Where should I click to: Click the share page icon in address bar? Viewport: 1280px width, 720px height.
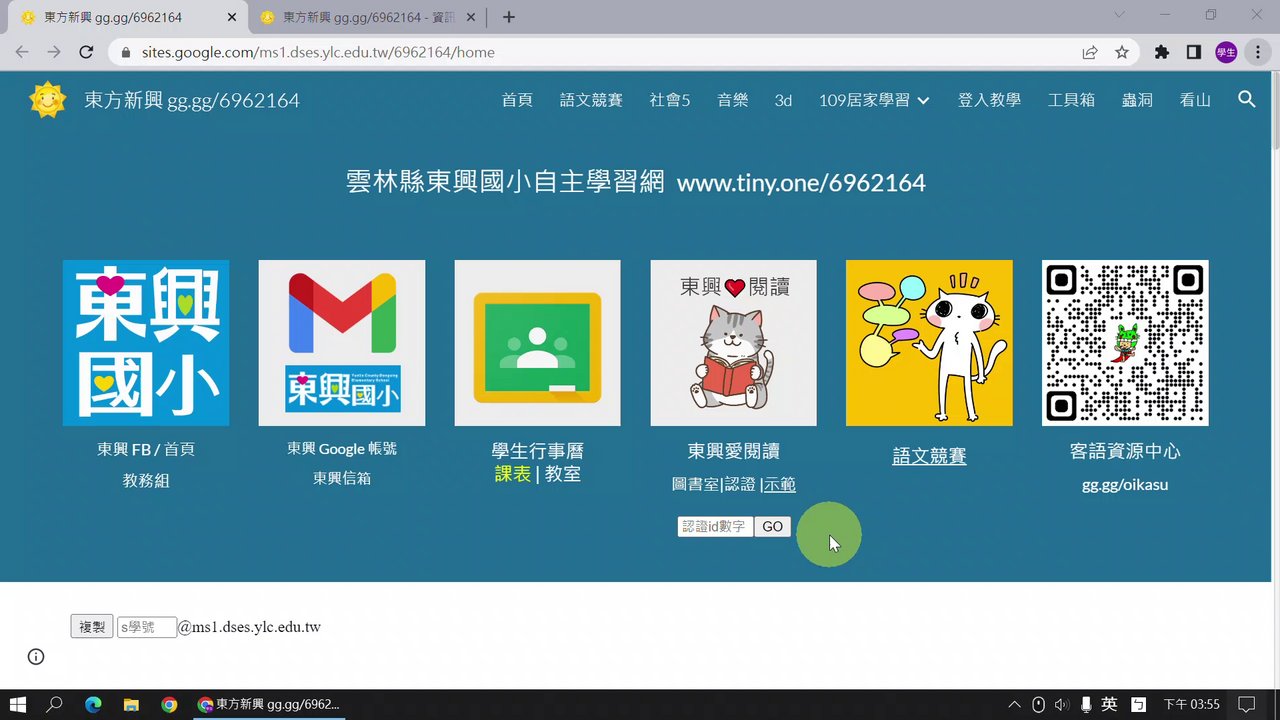coord(1090,52)
